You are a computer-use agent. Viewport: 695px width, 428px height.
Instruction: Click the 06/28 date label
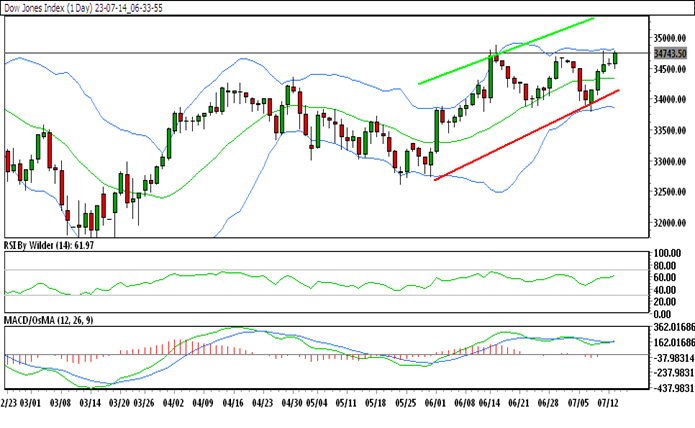[549, 403]
